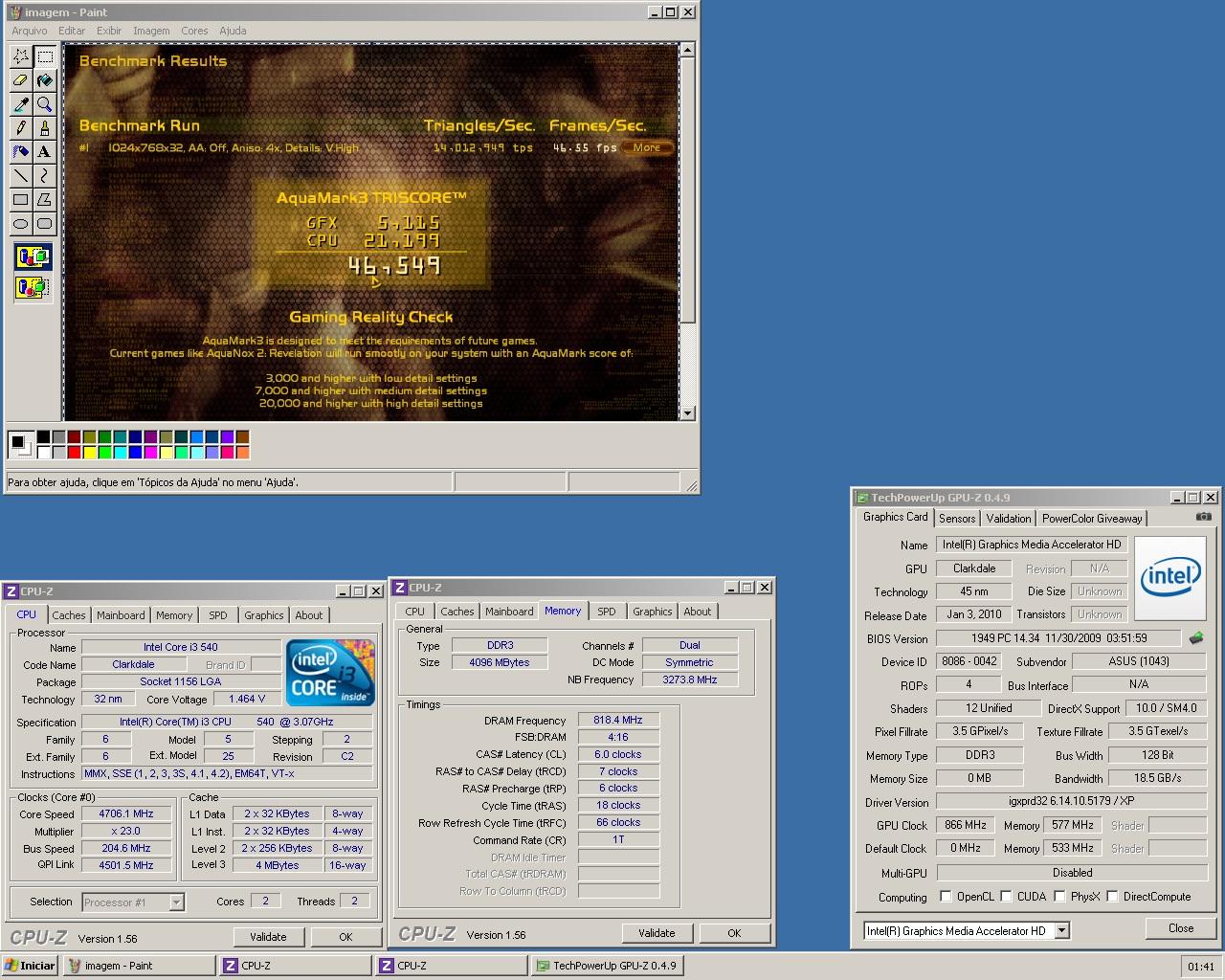
Task: Click the Driver Version field 'igxprd32 6.14.10.5179 / XP'
Action: 1072,802
